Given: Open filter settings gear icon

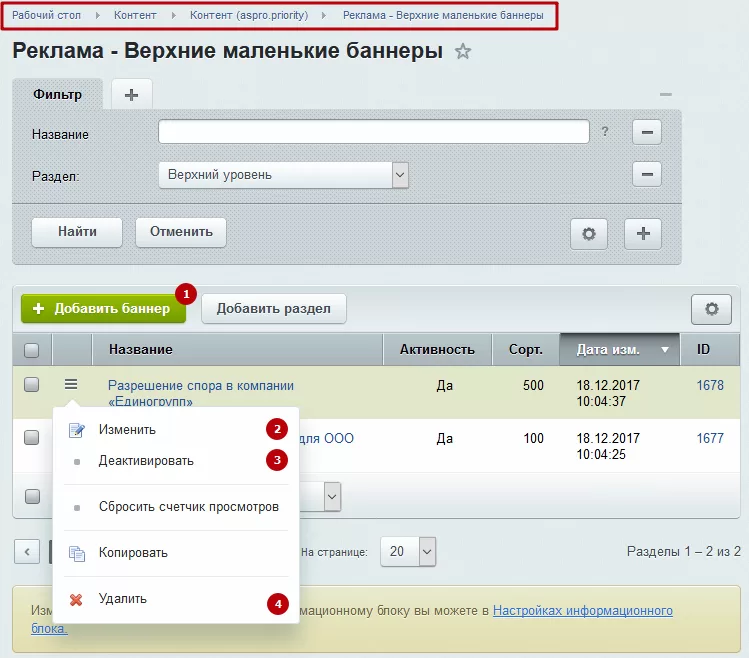Looking at the screenshot, I should click(x=588, y=234).
